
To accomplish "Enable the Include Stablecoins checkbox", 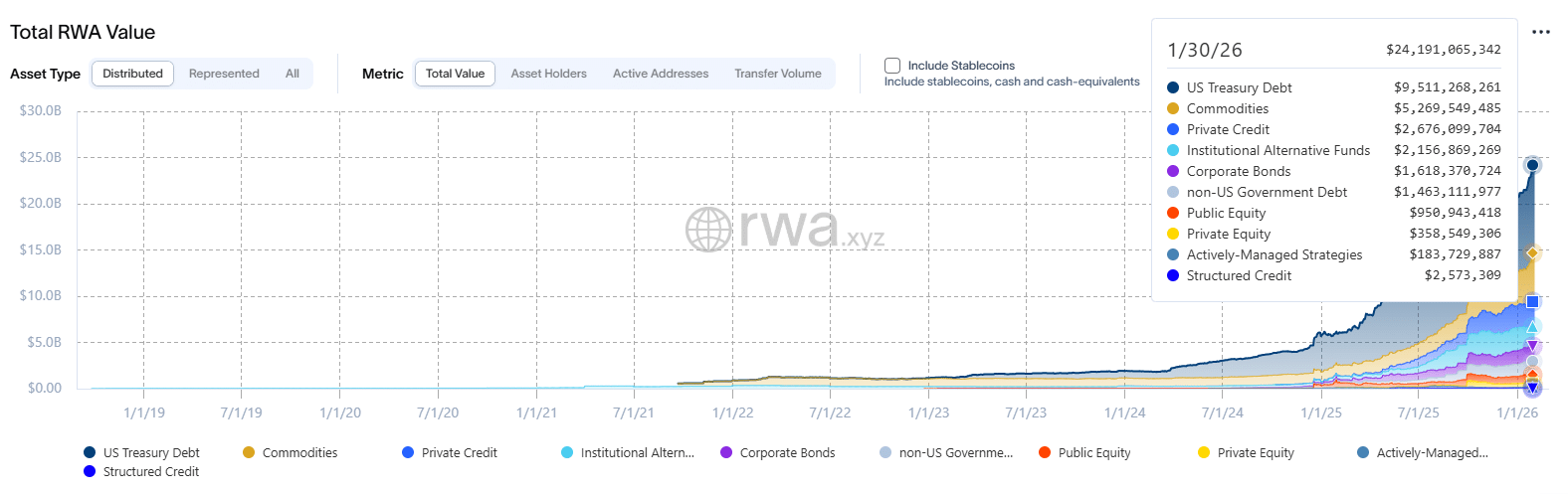I will pos(892,66).
